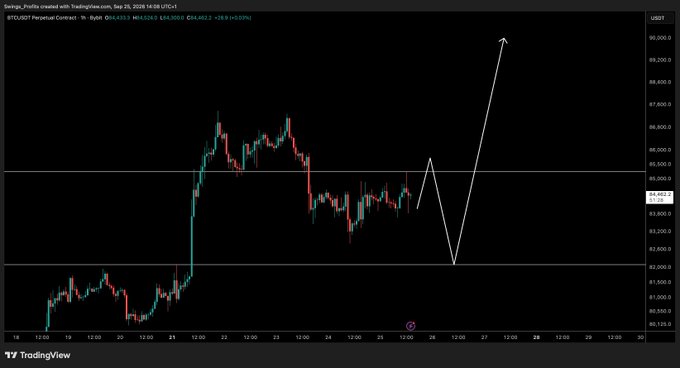Click the TradingView logo
Viewport: 680px width, 368px height.
click(38, 355)
